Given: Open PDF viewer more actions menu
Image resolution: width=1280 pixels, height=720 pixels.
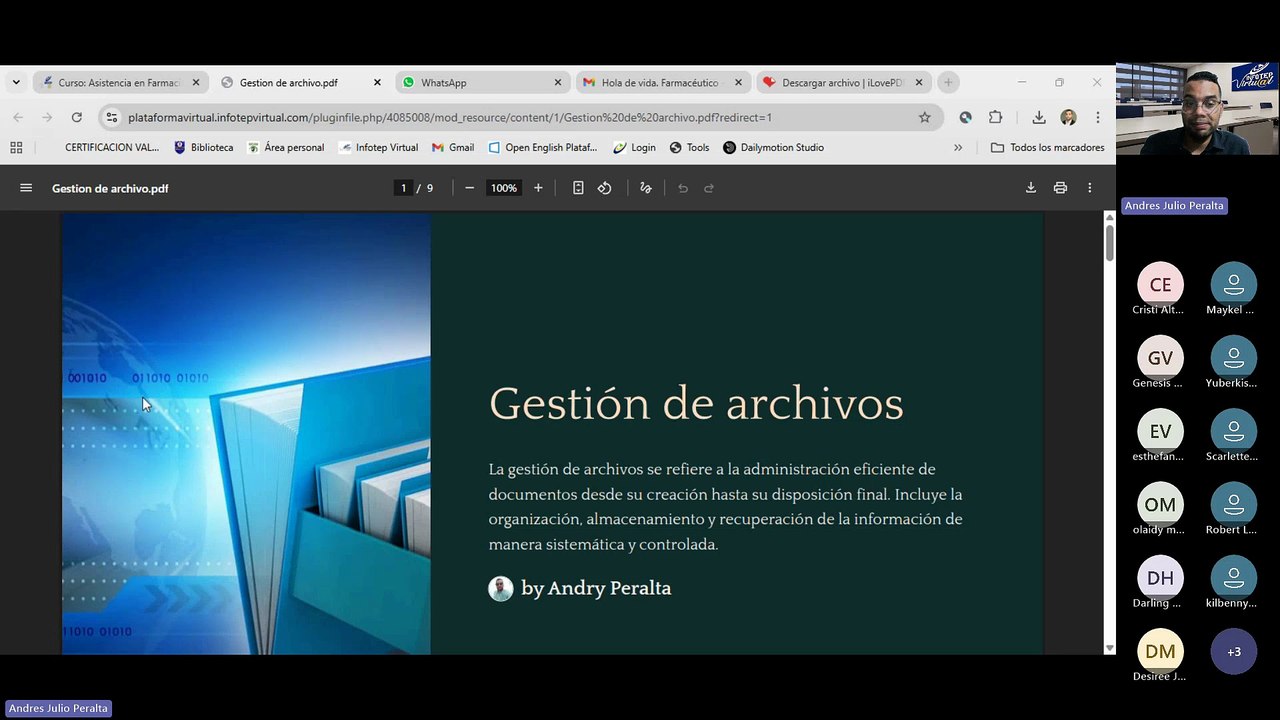Looking at the screenshot, I should point(1090,188).
